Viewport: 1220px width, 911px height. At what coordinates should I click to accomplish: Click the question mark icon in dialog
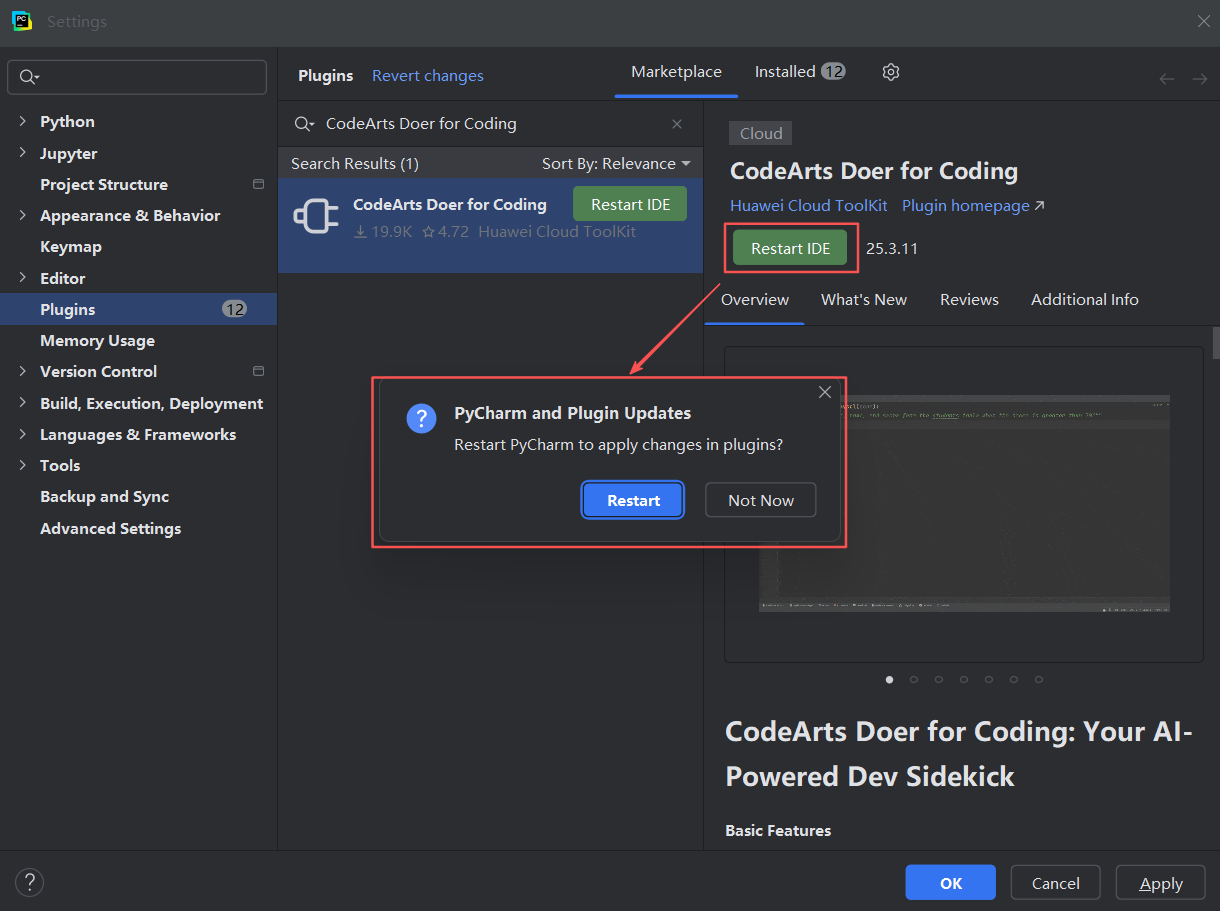[x=421, y=419]
